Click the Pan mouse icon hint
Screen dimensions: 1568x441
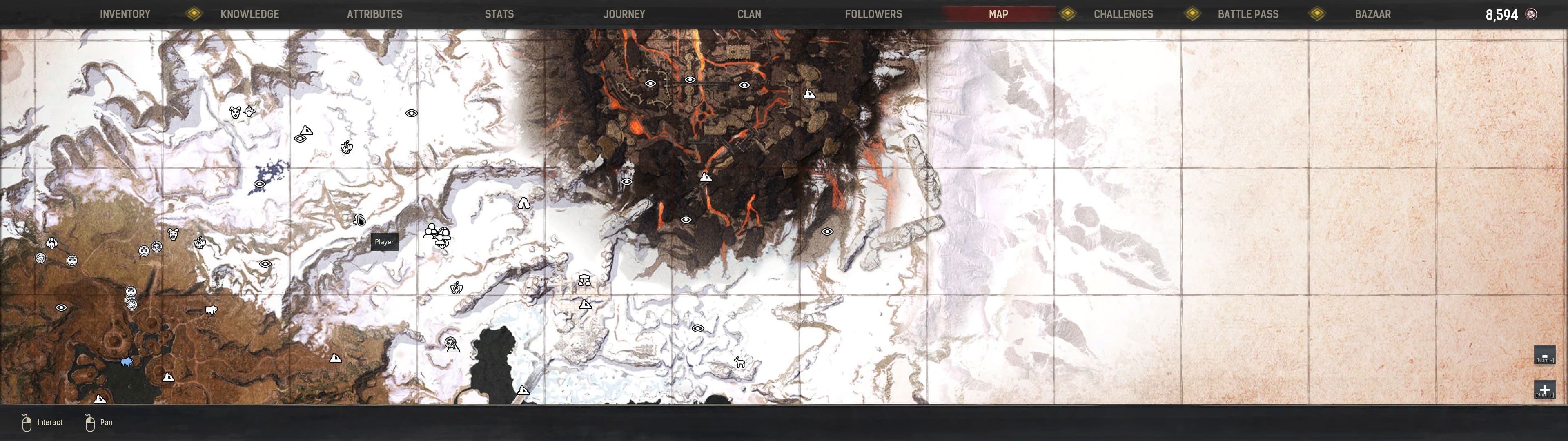tap(89, 422)
